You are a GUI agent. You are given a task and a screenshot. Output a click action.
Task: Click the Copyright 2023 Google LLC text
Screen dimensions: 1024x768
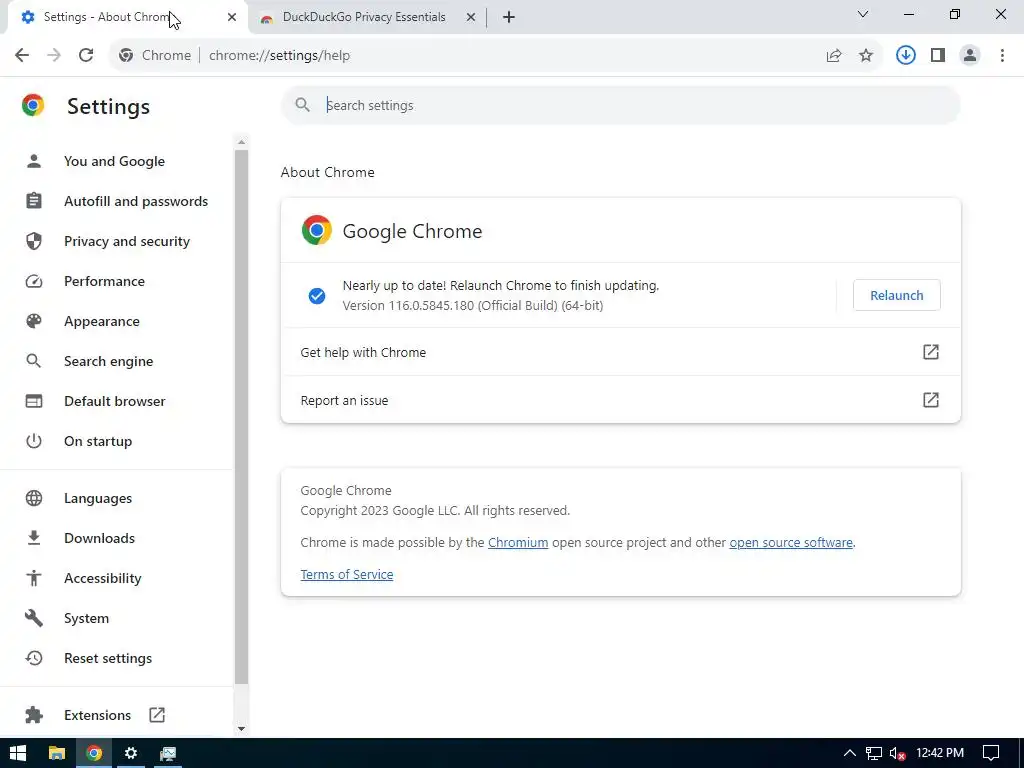click(435, 511)
